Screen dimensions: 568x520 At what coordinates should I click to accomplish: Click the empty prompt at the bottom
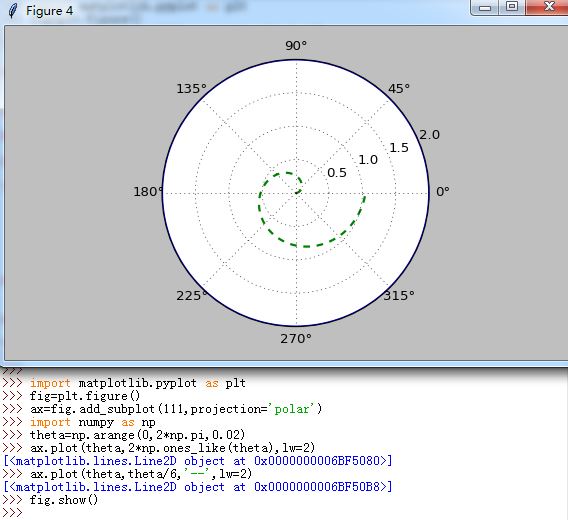12,513
